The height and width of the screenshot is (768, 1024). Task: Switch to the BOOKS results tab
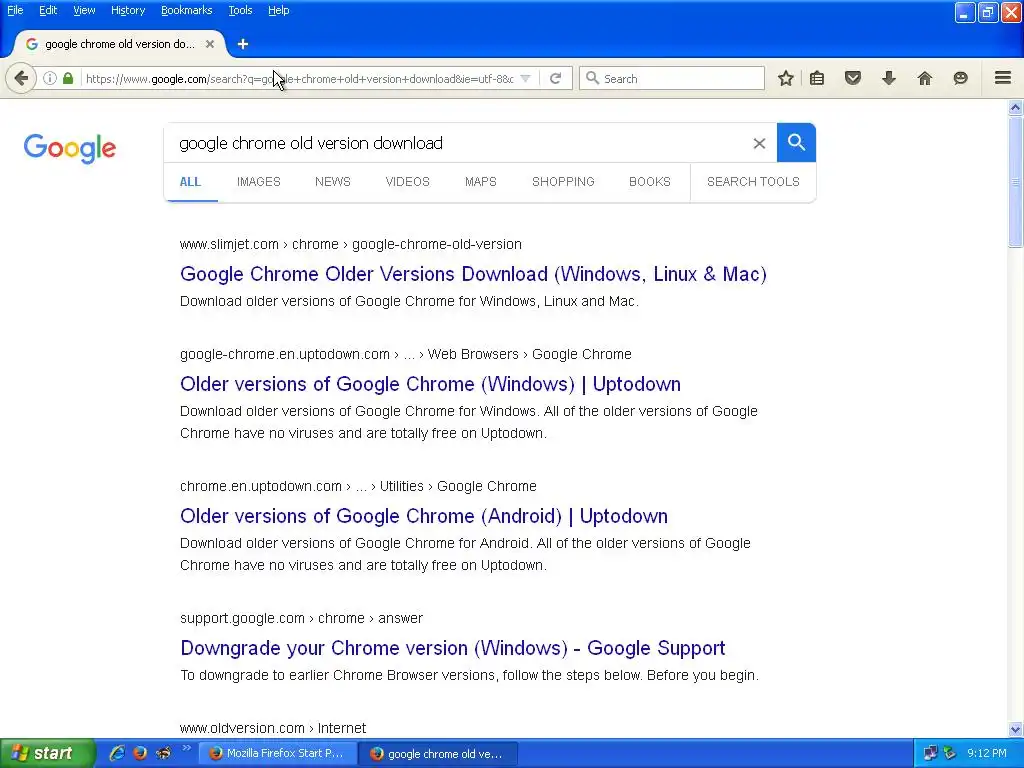click(x=650, y=182)
